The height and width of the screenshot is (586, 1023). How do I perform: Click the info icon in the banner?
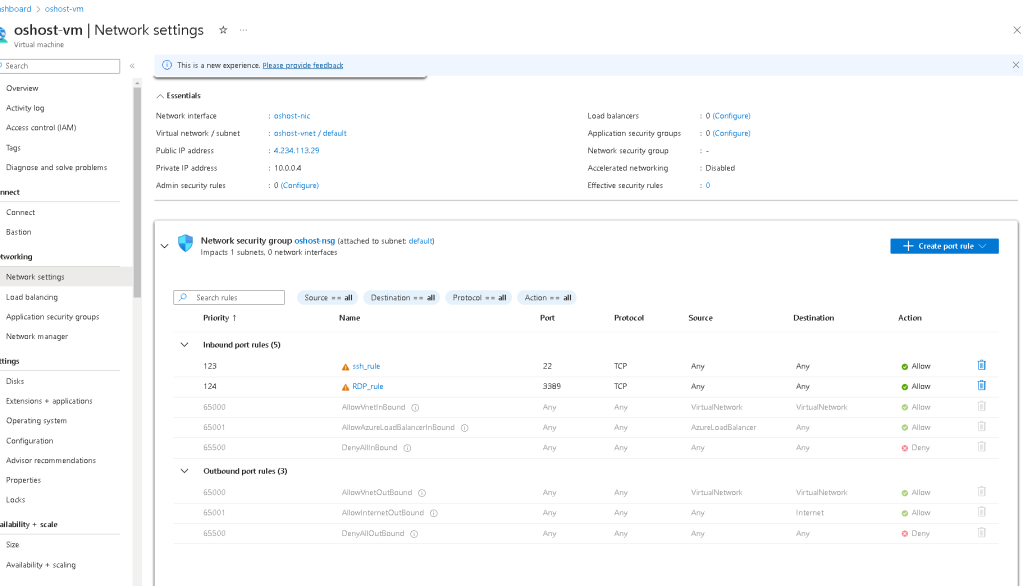(167, 65)
